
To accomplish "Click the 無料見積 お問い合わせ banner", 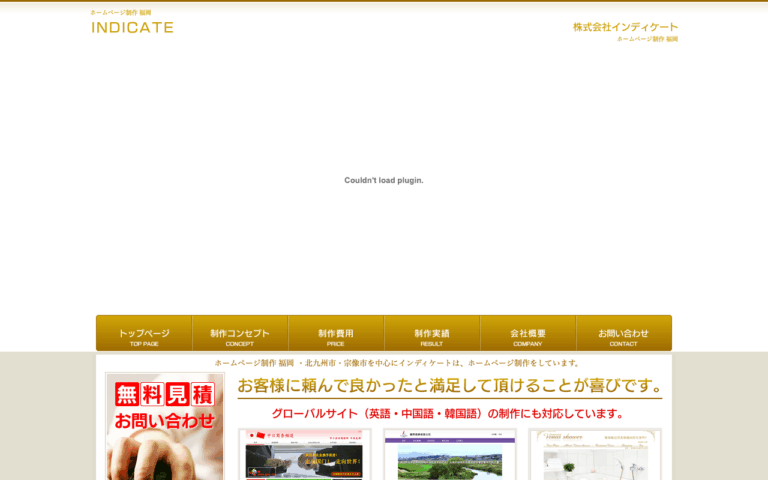I will pyautogui.click(x=165, y=426).
